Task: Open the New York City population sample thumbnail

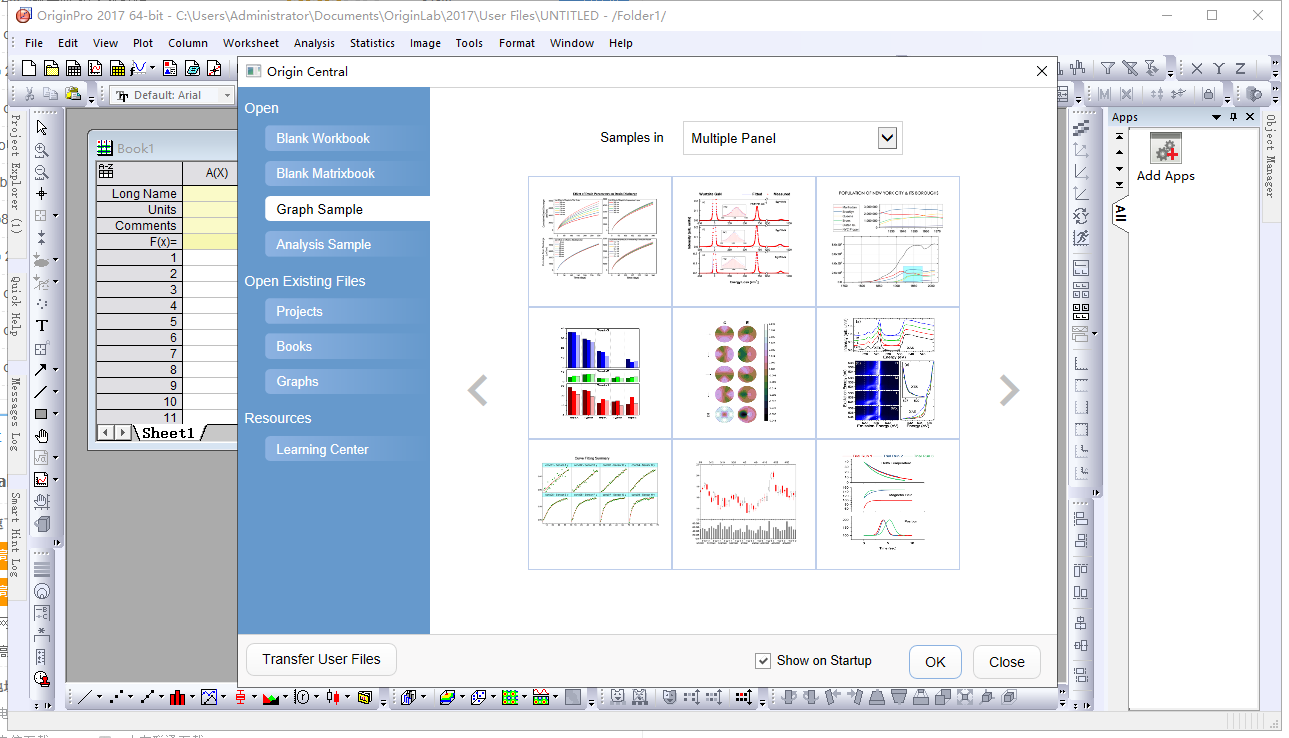Action: point(888,242)
